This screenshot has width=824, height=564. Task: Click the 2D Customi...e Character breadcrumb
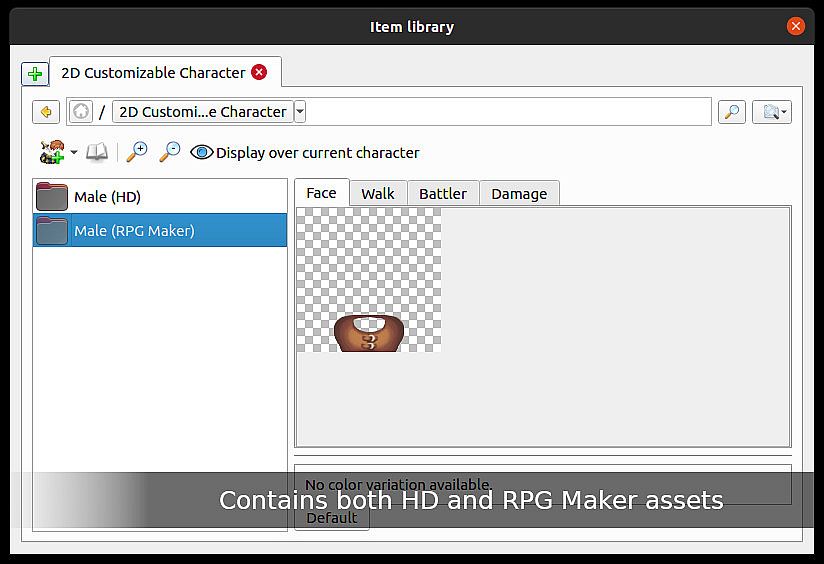click(x=203, y=111)
